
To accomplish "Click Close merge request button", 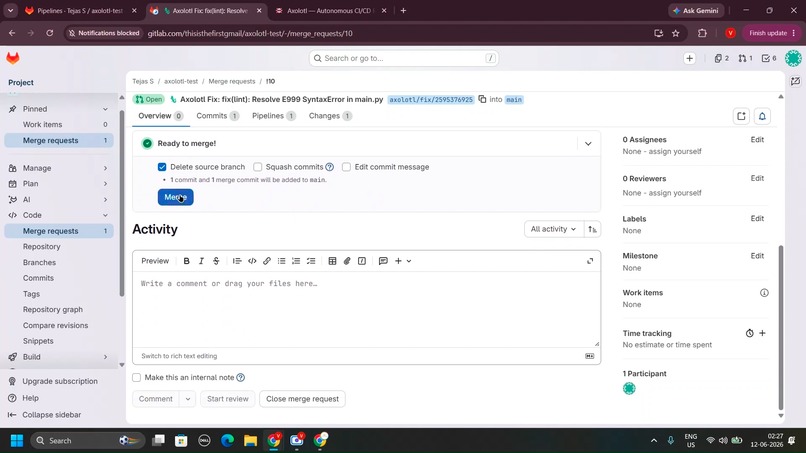I will point(302,399).
